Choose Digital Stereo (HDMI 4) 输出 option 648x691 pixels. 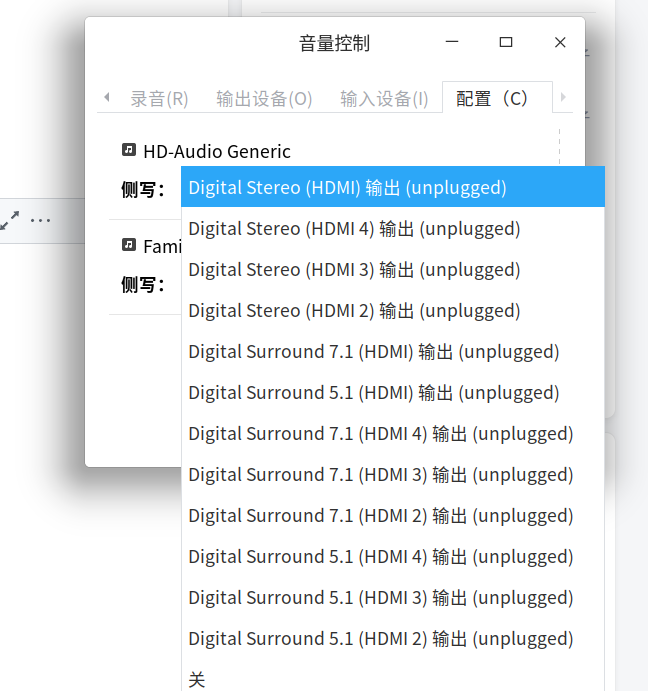(393, 228)
